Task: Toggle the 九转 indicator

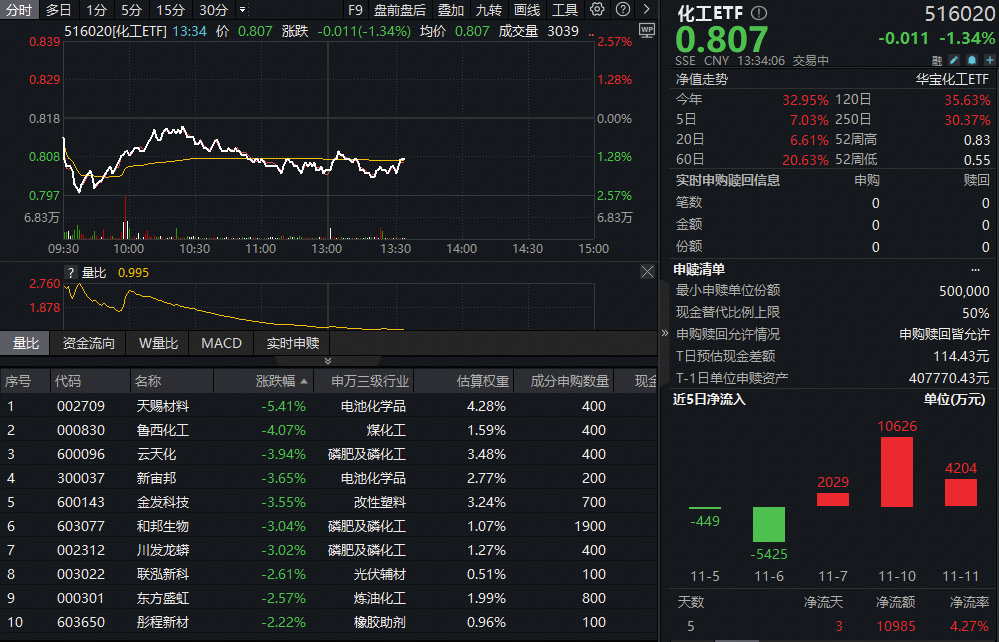Action: [x=489, y=10]
